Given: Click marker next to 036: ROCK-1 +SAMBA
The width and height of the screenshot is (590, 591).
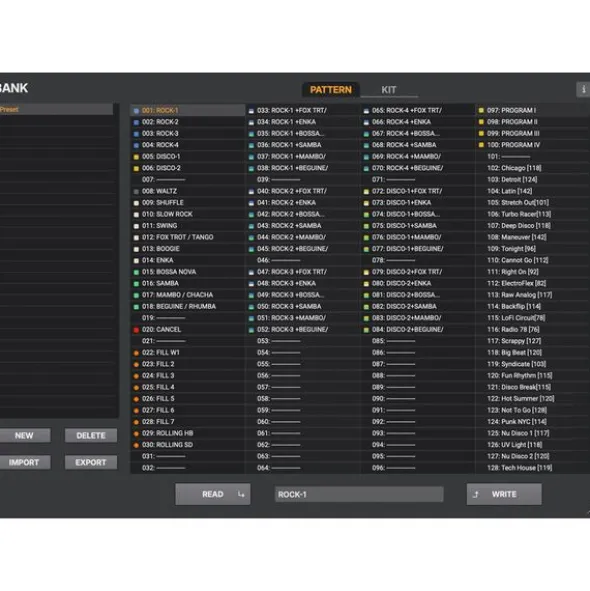Looking at the screenshot, I should point(251,145).
